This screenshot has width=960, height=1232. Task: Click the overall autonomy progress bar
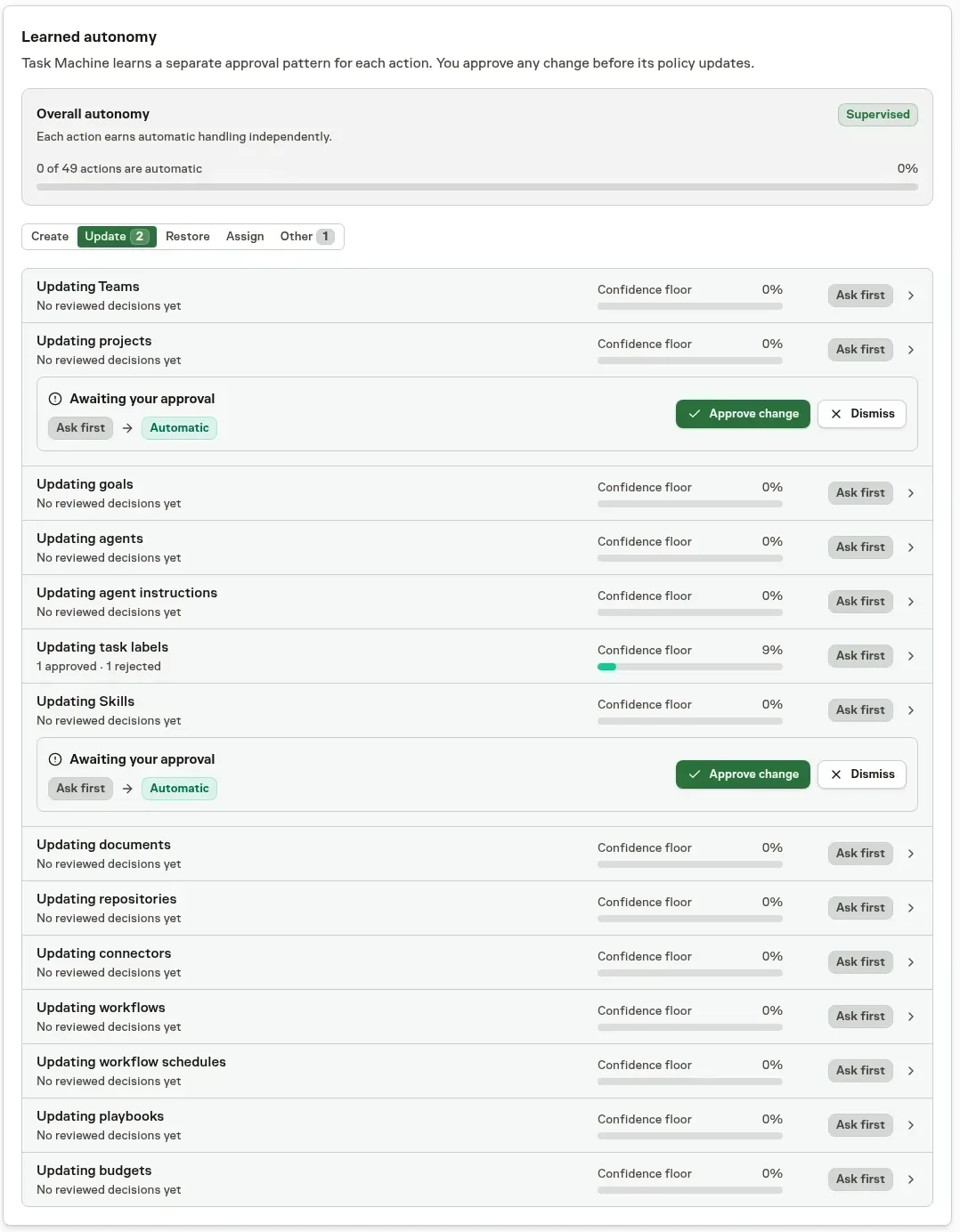click(477, 187)
